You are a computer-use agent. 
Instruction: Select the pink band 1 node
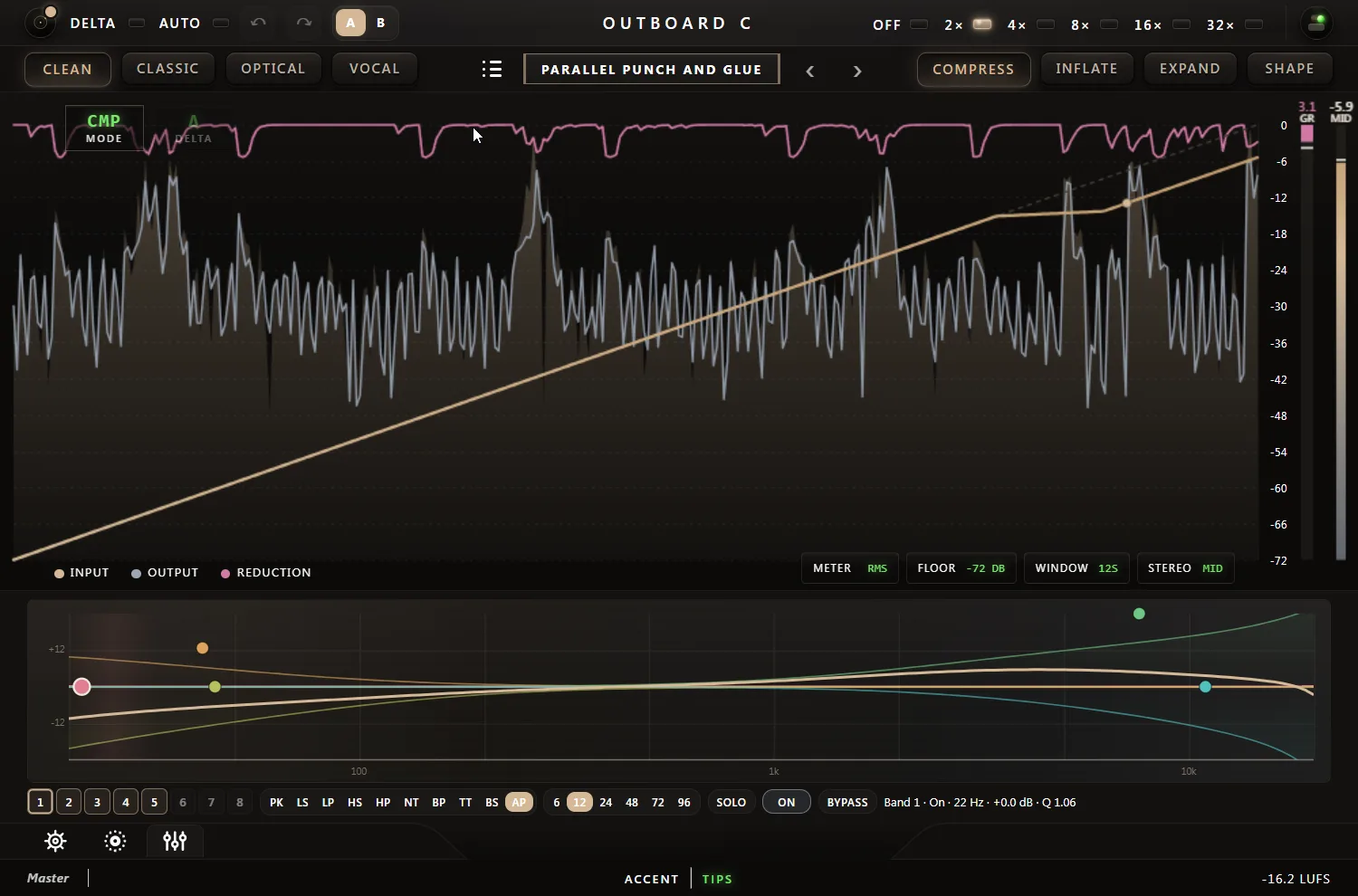point(81,687)
